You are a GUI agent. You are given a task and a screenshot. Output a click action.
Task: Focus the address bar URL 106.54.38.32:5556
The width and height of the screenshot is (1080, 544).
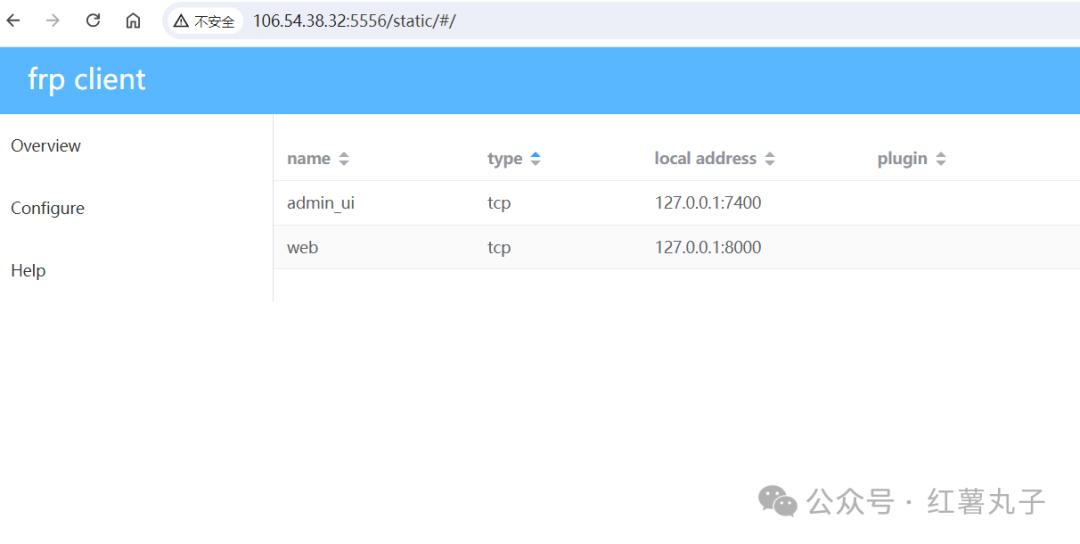coord(354,21)
